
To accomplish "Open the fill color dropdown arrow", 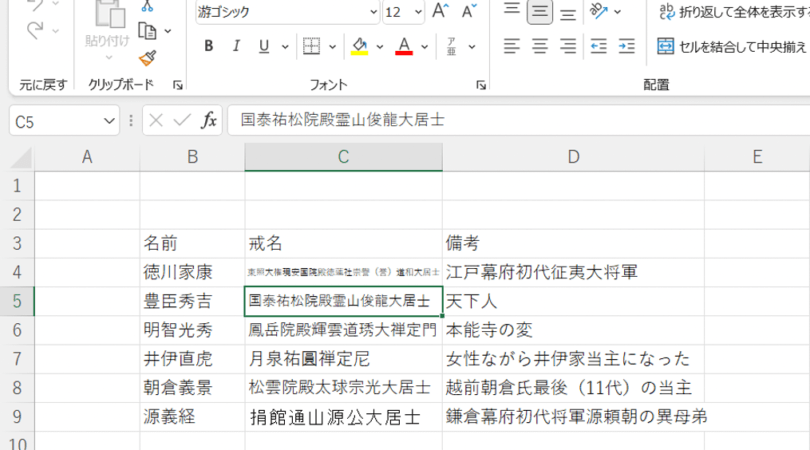I will [380, 47].
